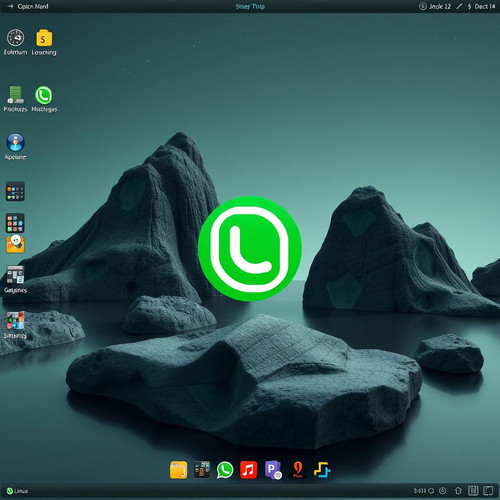500x500 pixels.
Task: Click the Jnde 22 indicator in top bar
Action: (x=440, y=6)
